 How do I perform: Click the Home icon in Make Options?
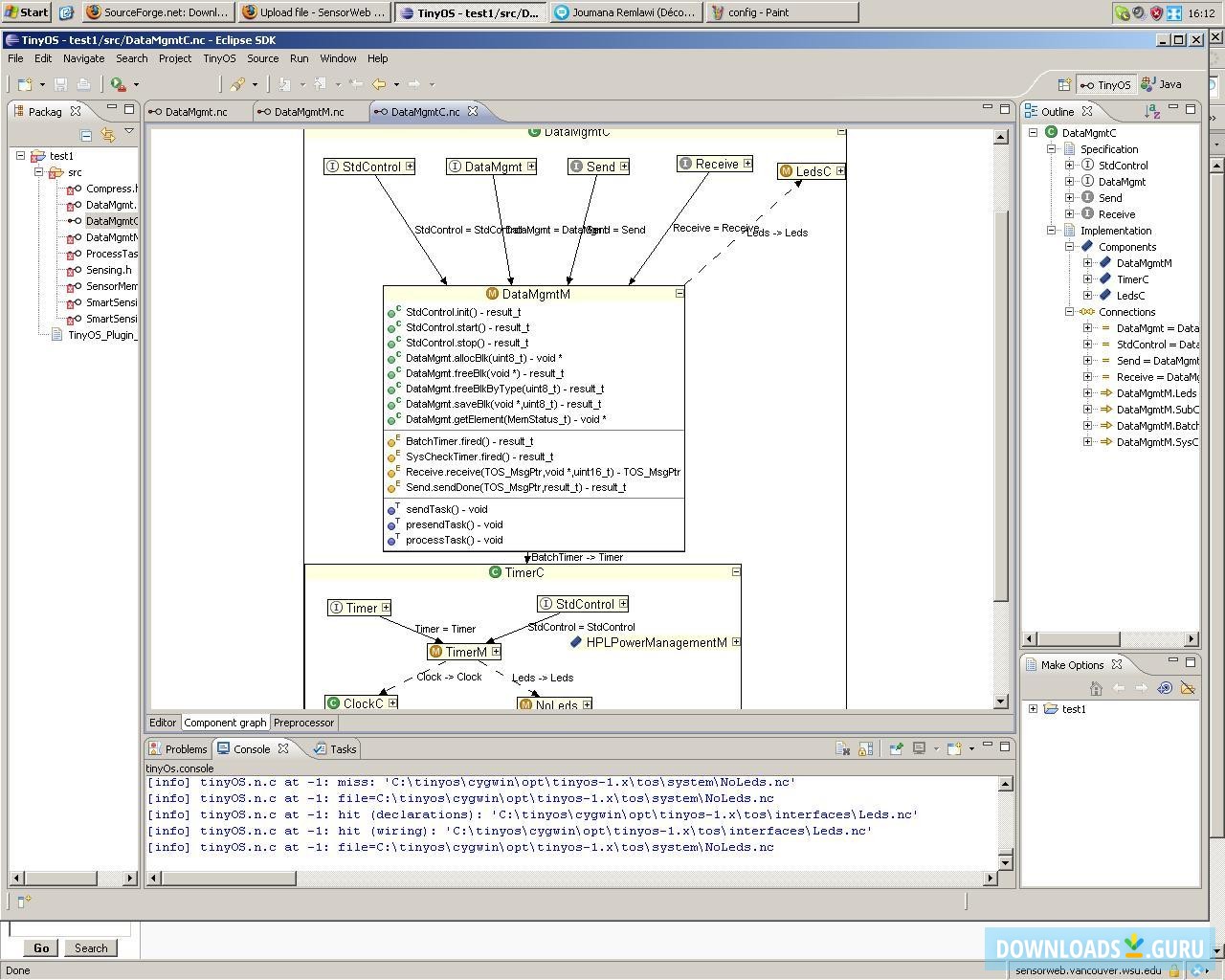tap(1096, 688)
